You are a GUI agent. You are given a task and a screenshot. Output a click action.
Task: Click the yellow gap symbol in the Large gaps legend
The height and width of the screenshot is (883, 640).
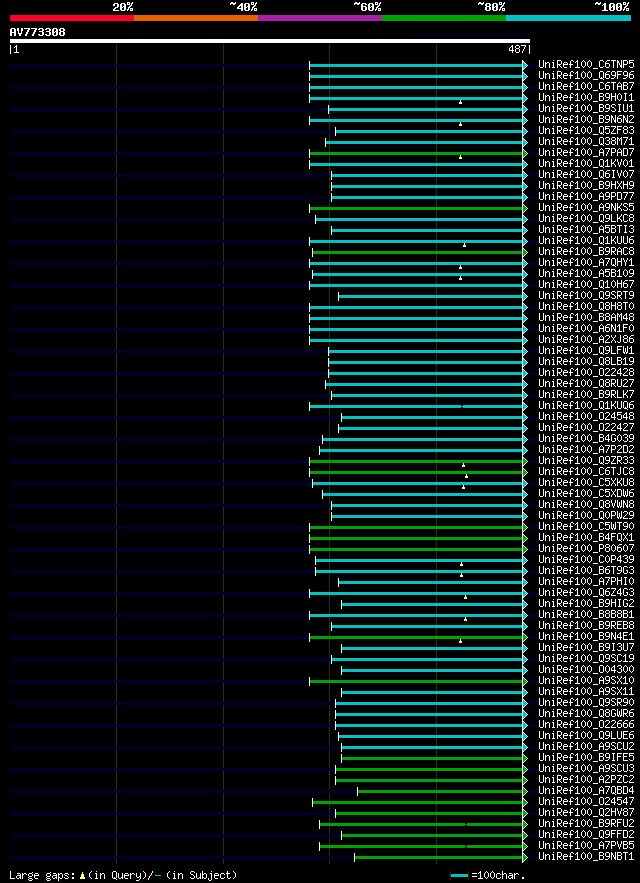coord(82,876)
